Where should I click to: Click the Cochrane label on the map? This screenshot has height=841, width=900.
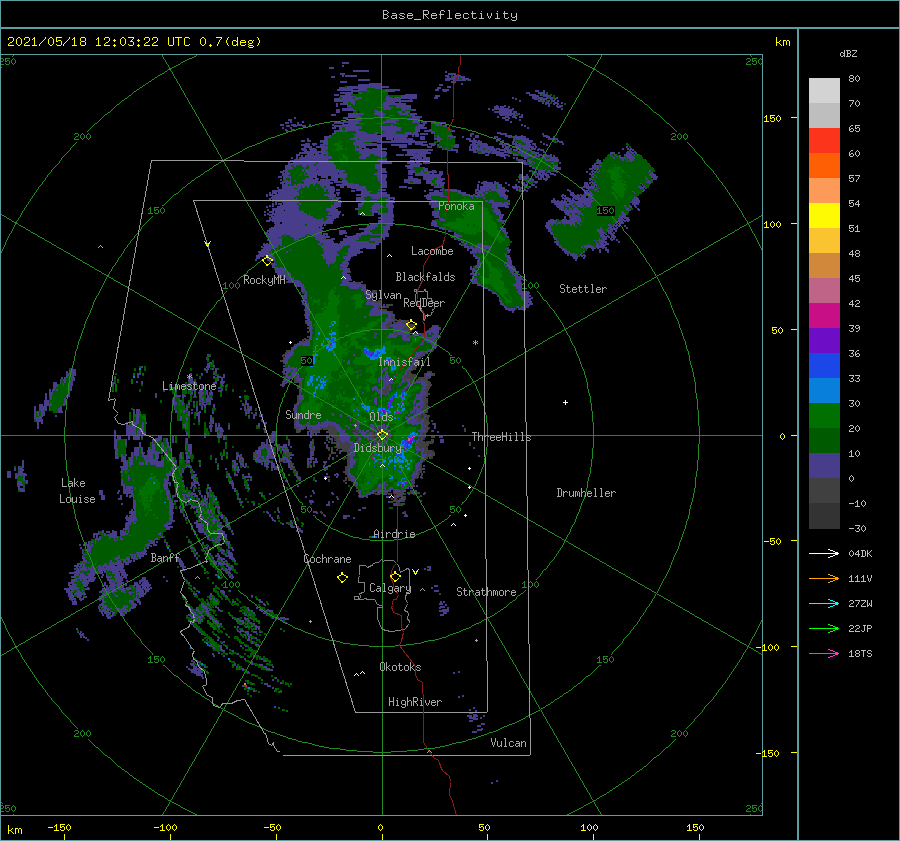click(x=327, y=559)
